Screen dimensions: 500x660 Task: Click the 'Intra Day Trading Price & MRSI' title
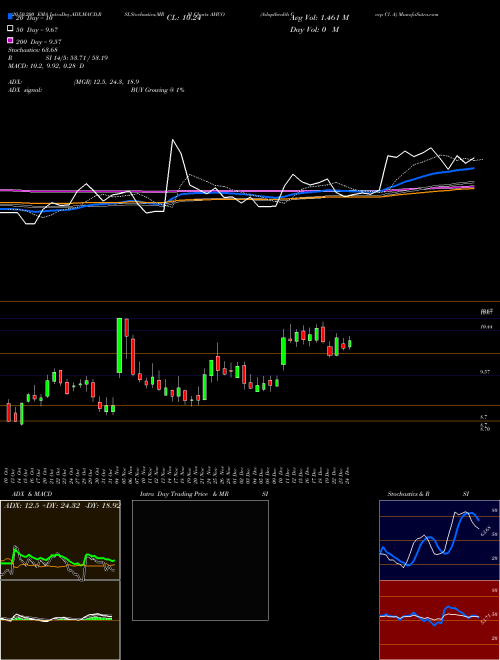tap(204, 494)
